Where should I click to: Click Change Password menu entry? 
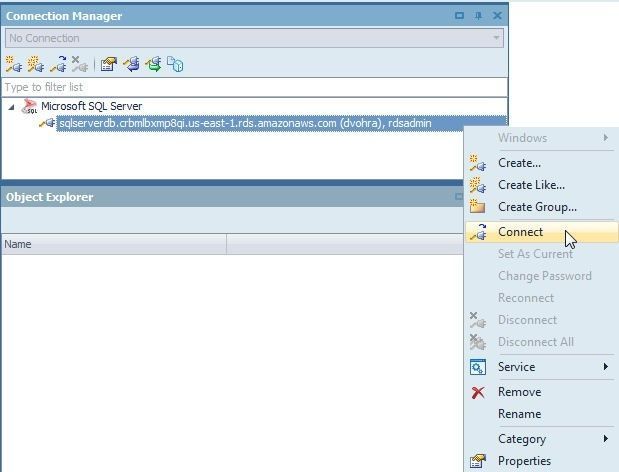pyautogui.click(x=541, y=276)
